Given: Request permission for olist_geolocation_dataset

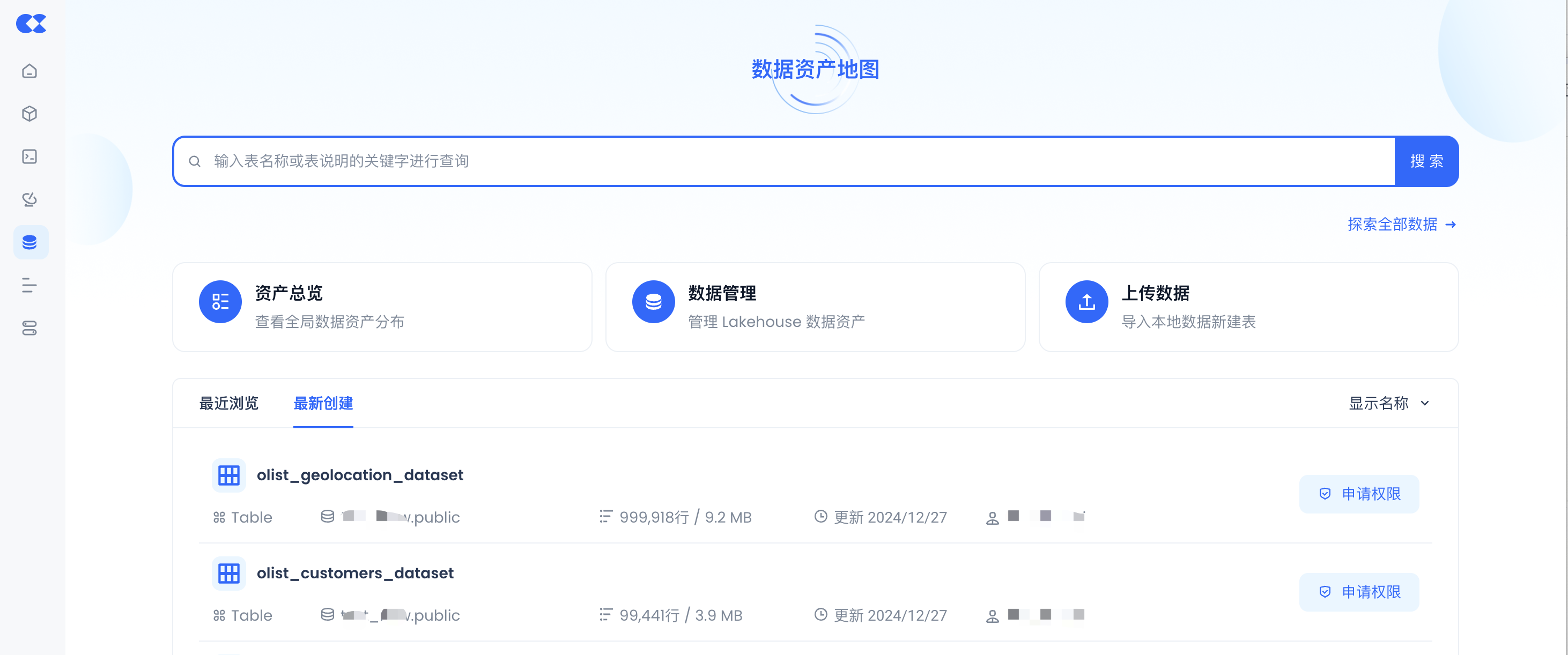Looking at the screenshot, I should click(1359, 494).
